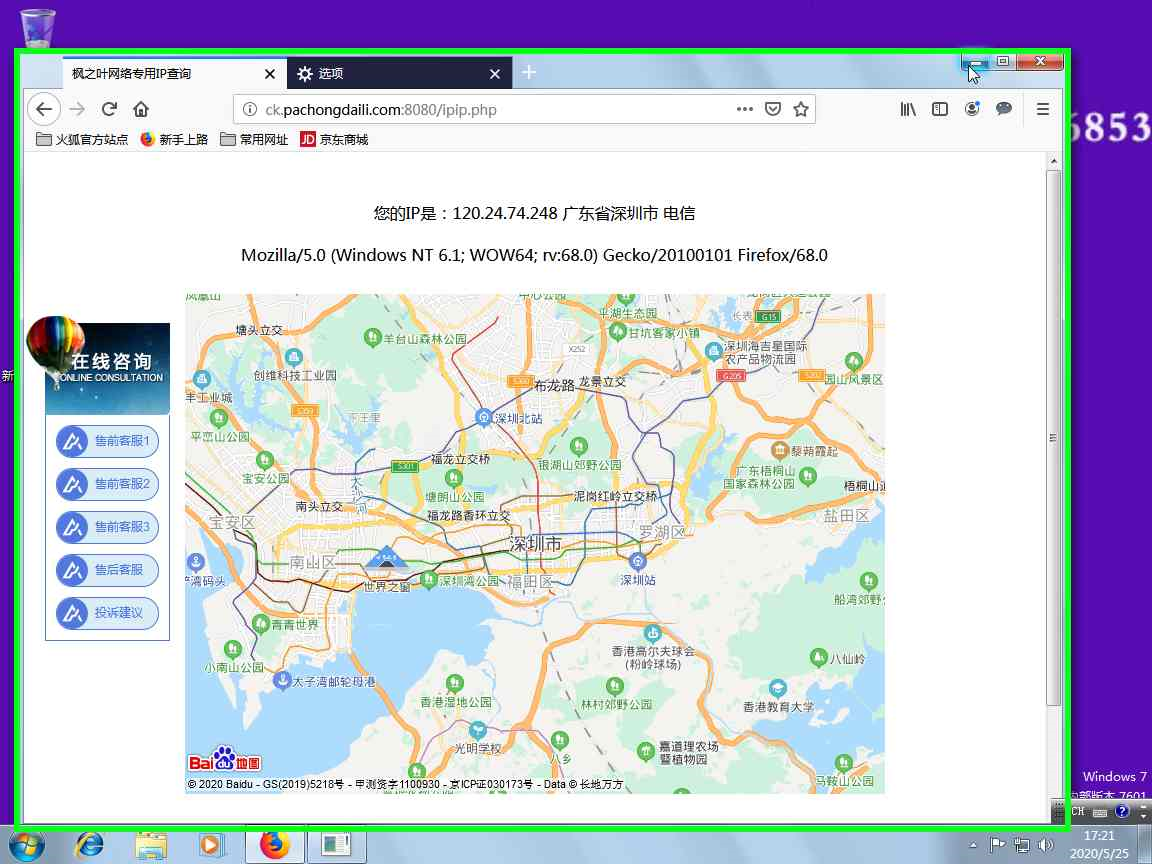
Task: Click the Firefox taskbar button
Action: pos(274,846)
